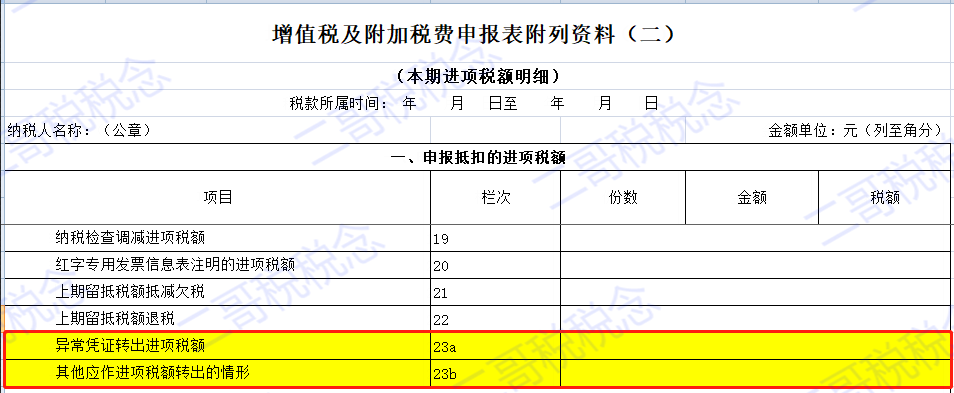Click the subtitle （本期进项税额明细）
The image size is (954, 393).
coord(477,77)
